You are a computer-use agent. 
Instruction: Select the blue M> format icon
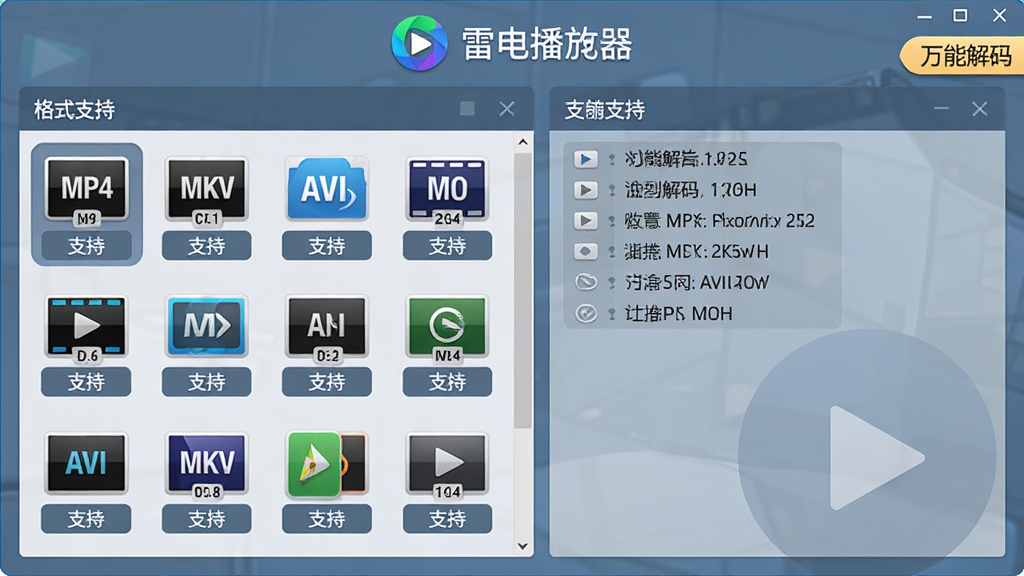(x=206, y=326)
